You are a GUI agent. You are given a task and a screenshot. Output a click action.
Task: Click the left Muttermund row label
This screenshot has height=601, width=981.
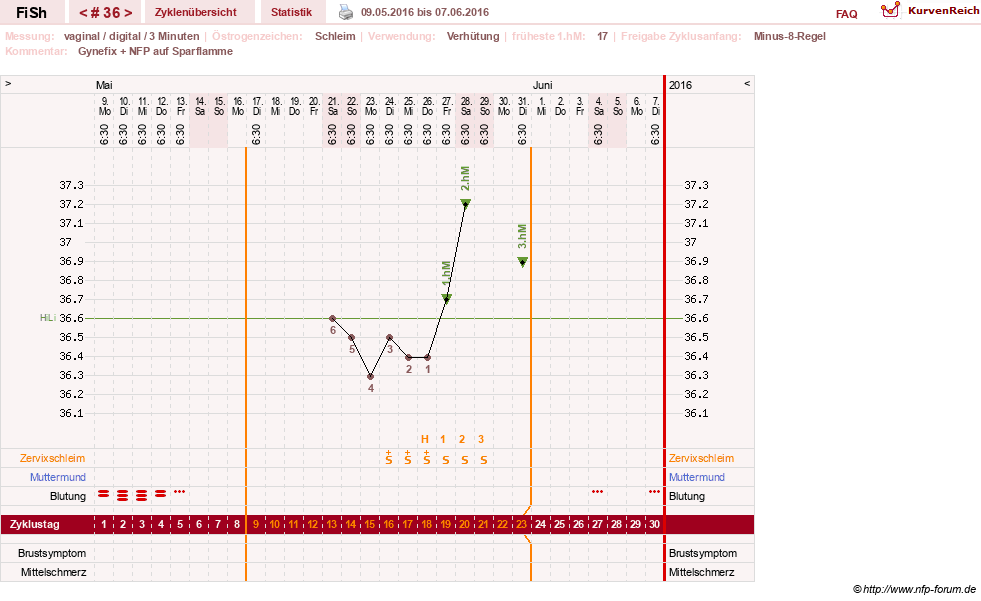[58, 477]
